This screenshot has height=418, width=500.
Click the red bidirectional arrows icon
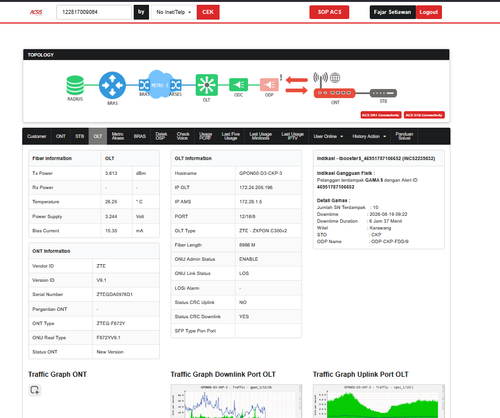click(297, 85)
